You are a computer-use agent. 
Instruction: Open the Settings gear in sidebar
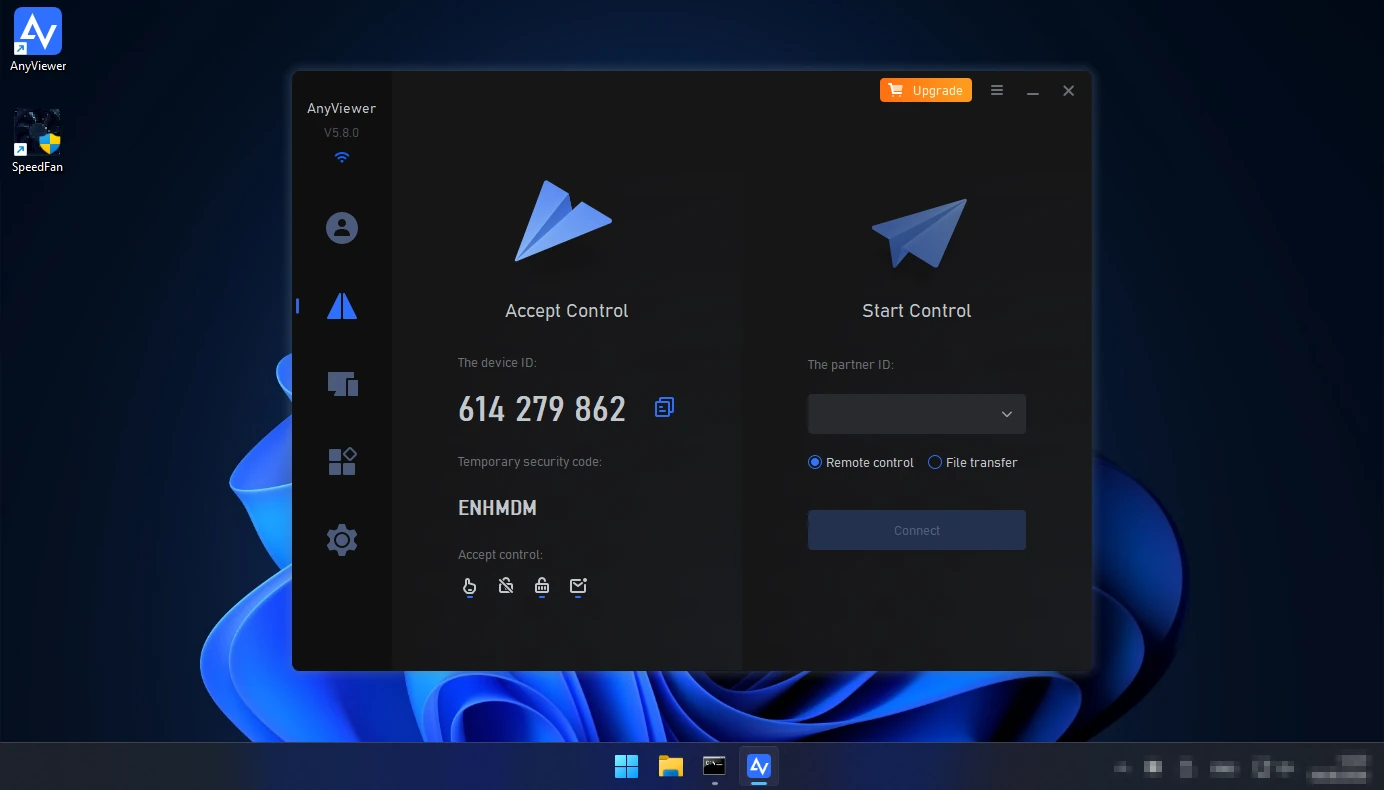coord(342,540)
